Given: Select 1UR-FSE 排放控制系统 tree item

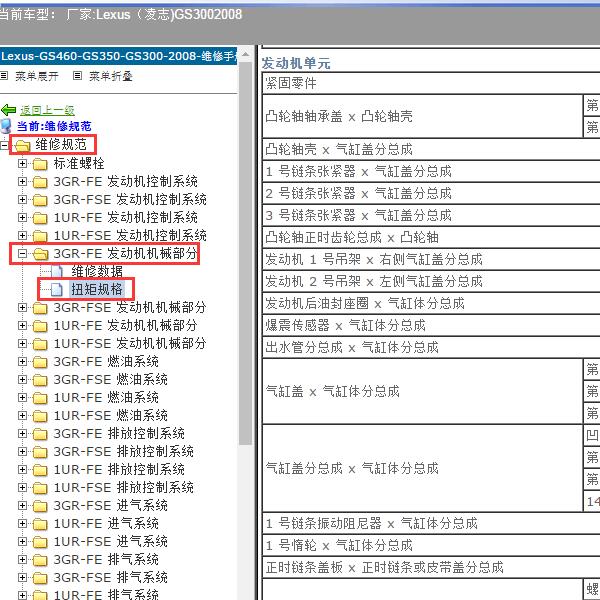Looking at the screenshot, I should point(124,488).
